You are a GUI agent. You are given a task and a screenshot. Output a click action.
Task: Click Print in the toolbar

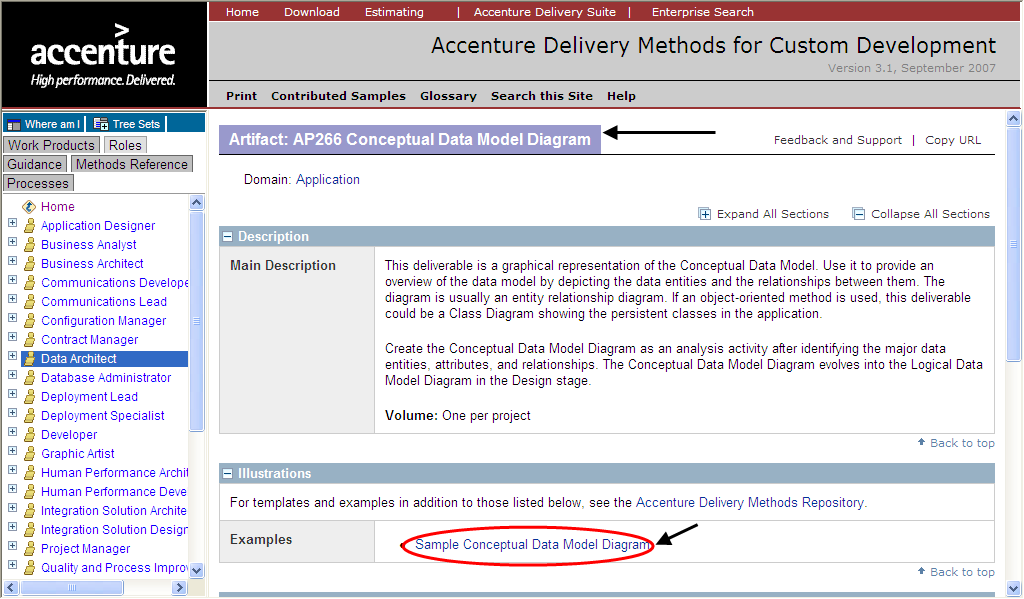pos(242,96)
